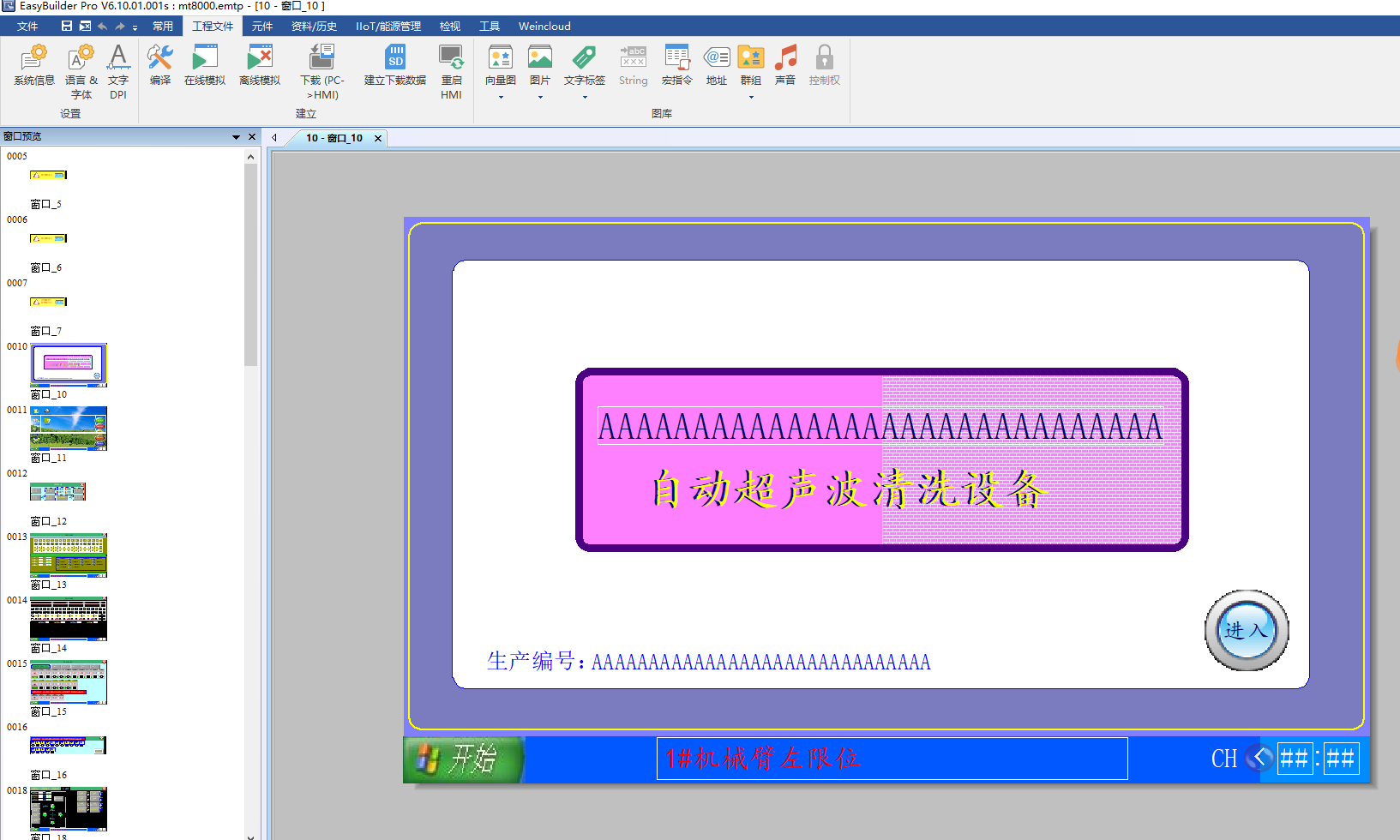Expand the 文字标签 dropdown arrow
1400x840 pixels.
pos(585,98)
